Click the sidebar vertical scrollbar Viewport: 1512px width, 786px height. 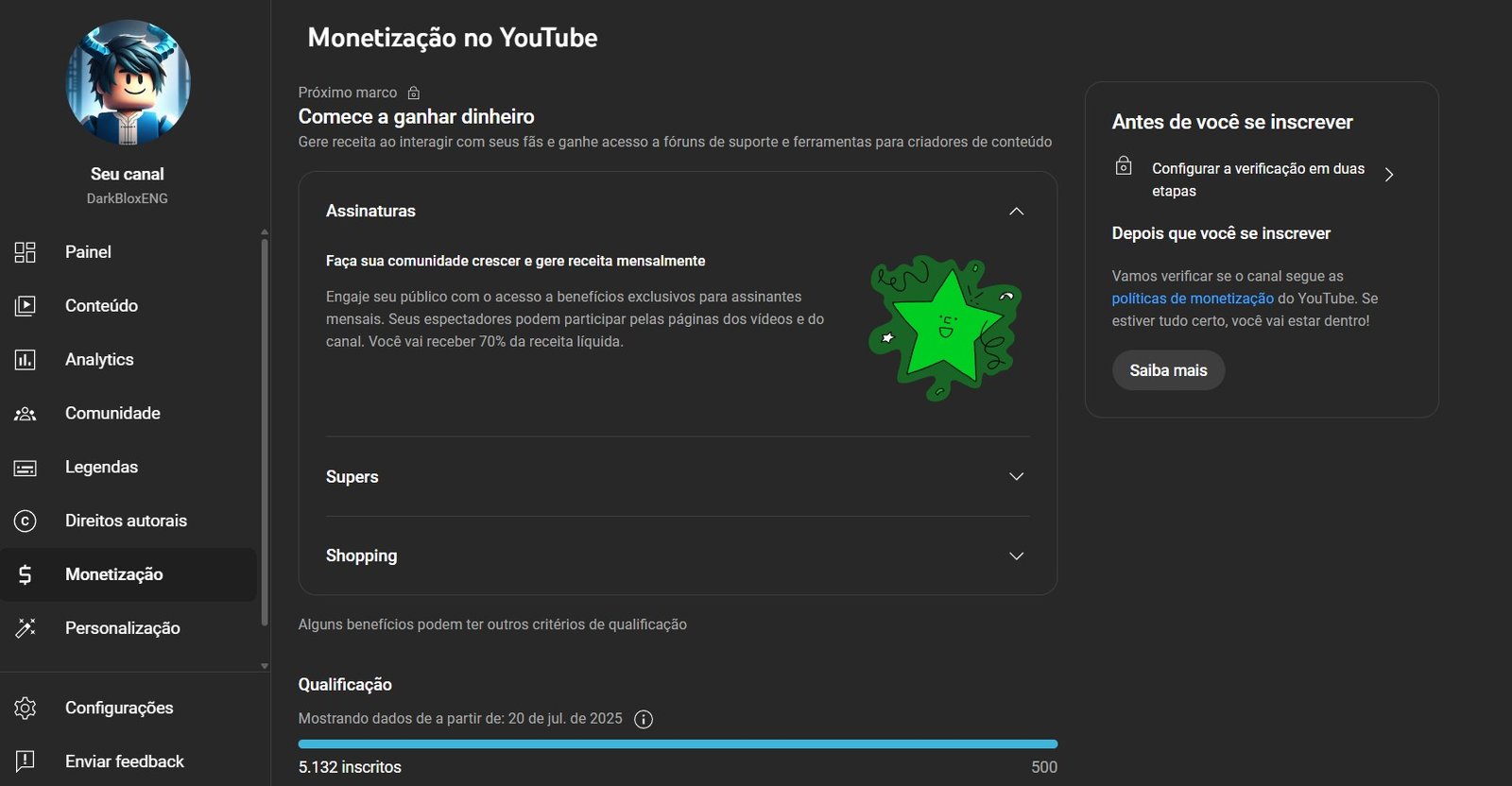[x=265, y=431]
